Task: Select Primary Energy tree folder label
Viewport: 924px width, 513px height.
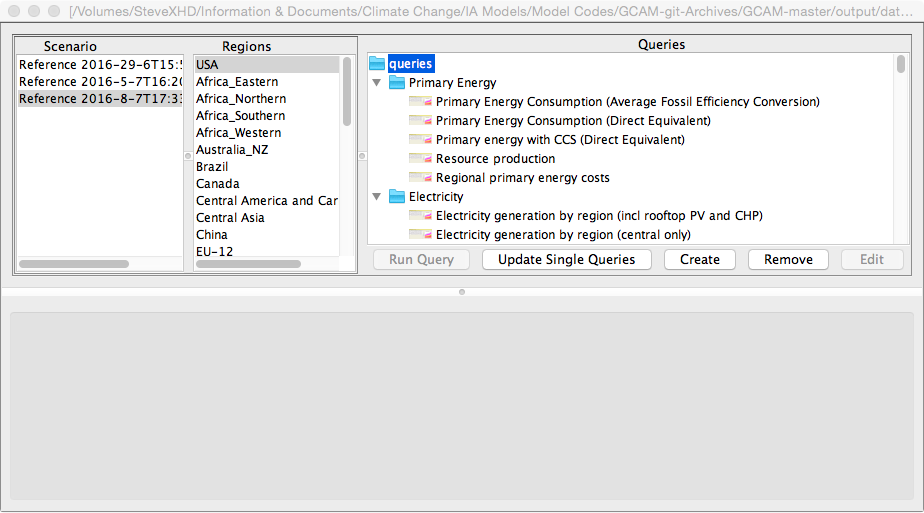Action: [x=453, y=83]
